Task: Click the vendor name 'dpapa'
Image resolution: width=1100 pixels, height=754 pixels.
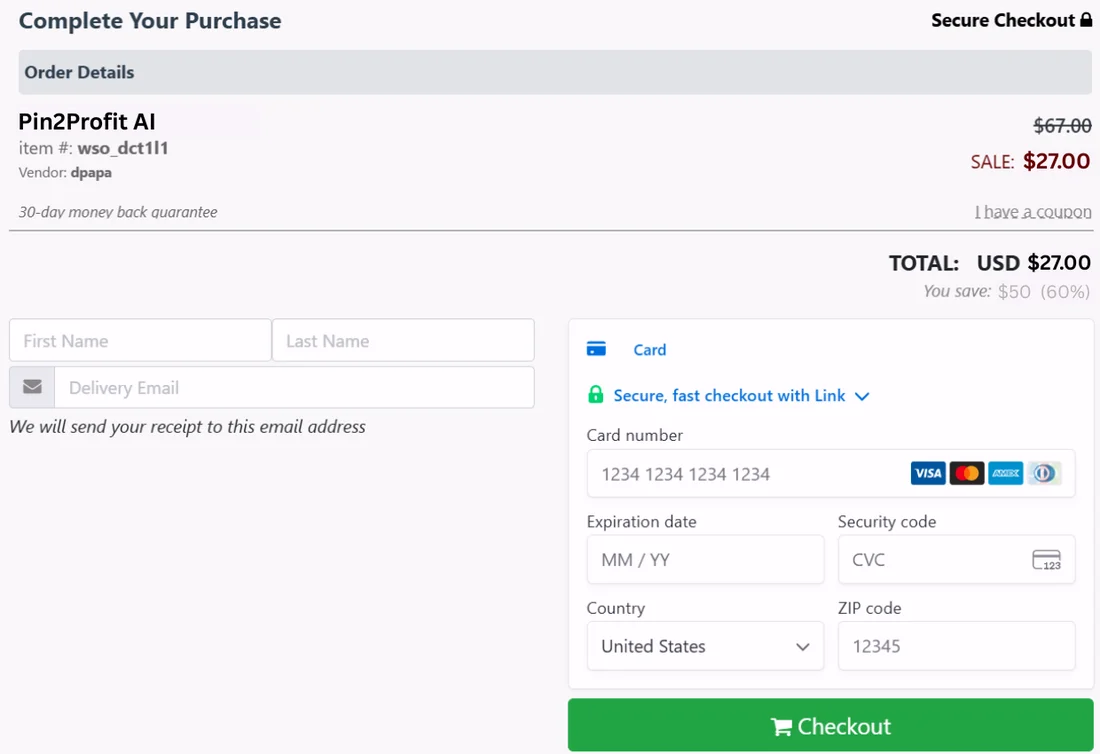Action: tap(91, 173)
